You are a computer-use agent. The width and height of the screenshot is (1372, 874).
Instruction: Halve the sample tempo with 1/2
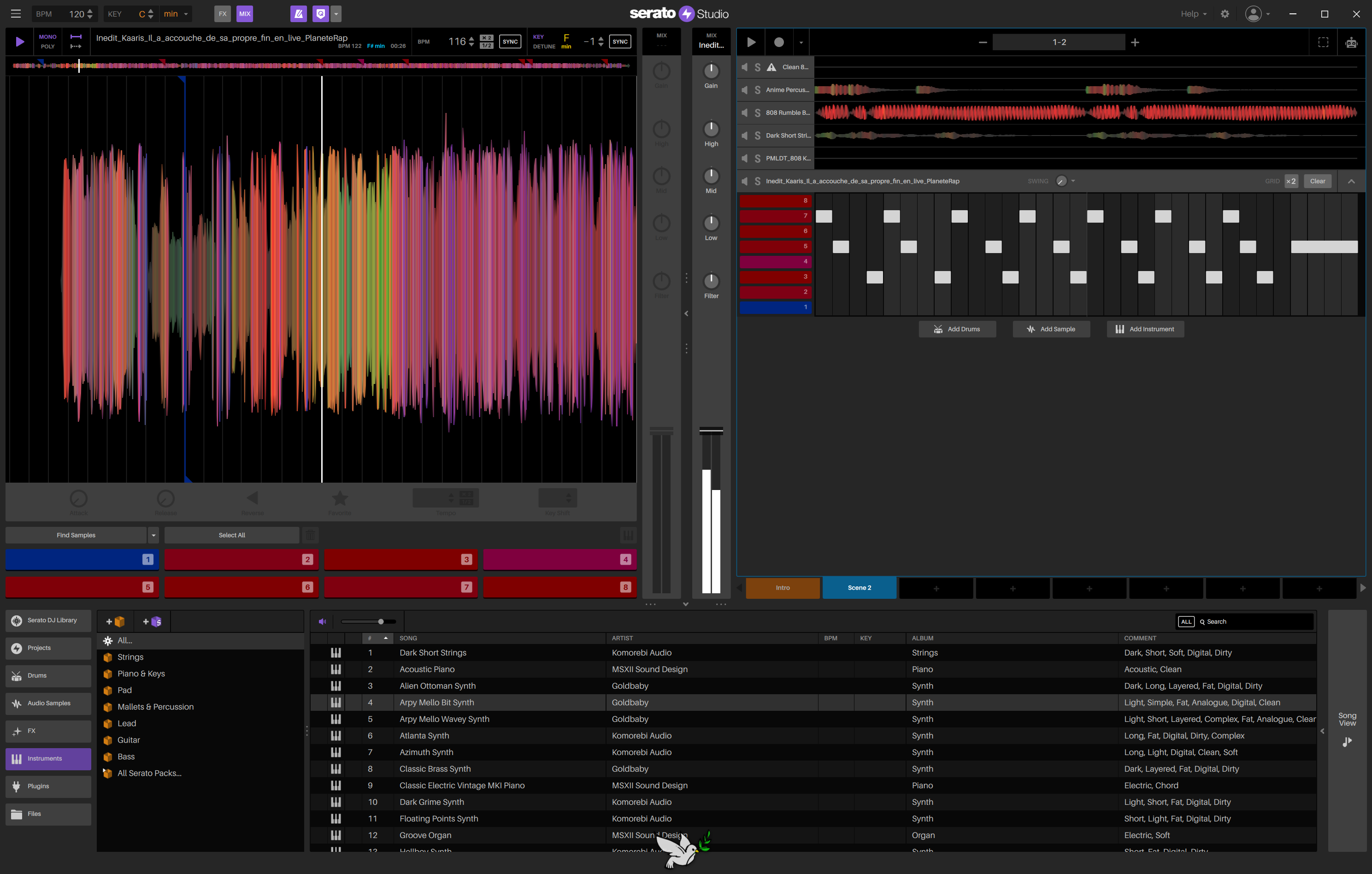(x=487, y=46)
